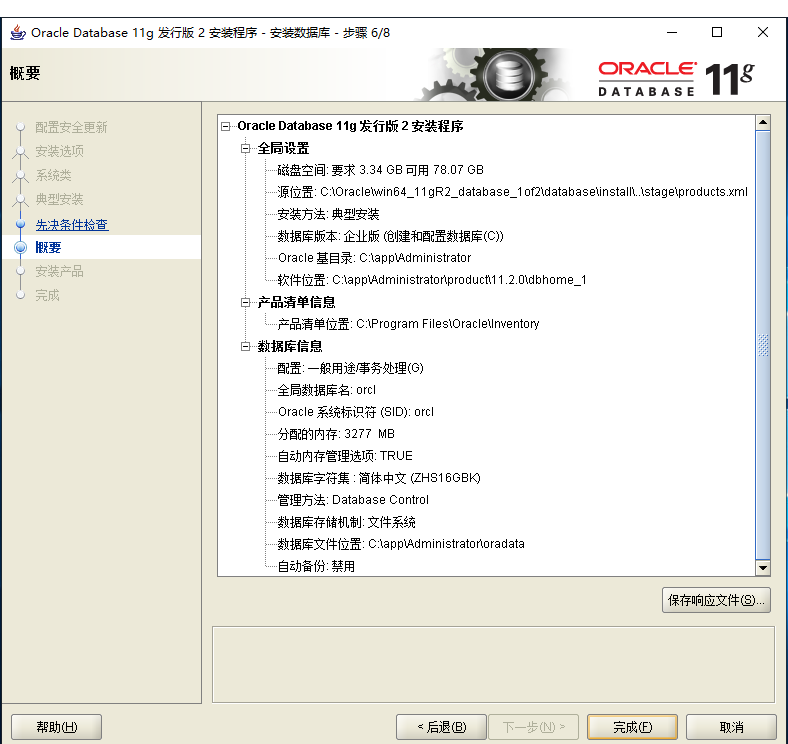Click the 产品清单信息 section heading
The height and width of the screenshot is (744, 788).
click(x=297, y=302)
